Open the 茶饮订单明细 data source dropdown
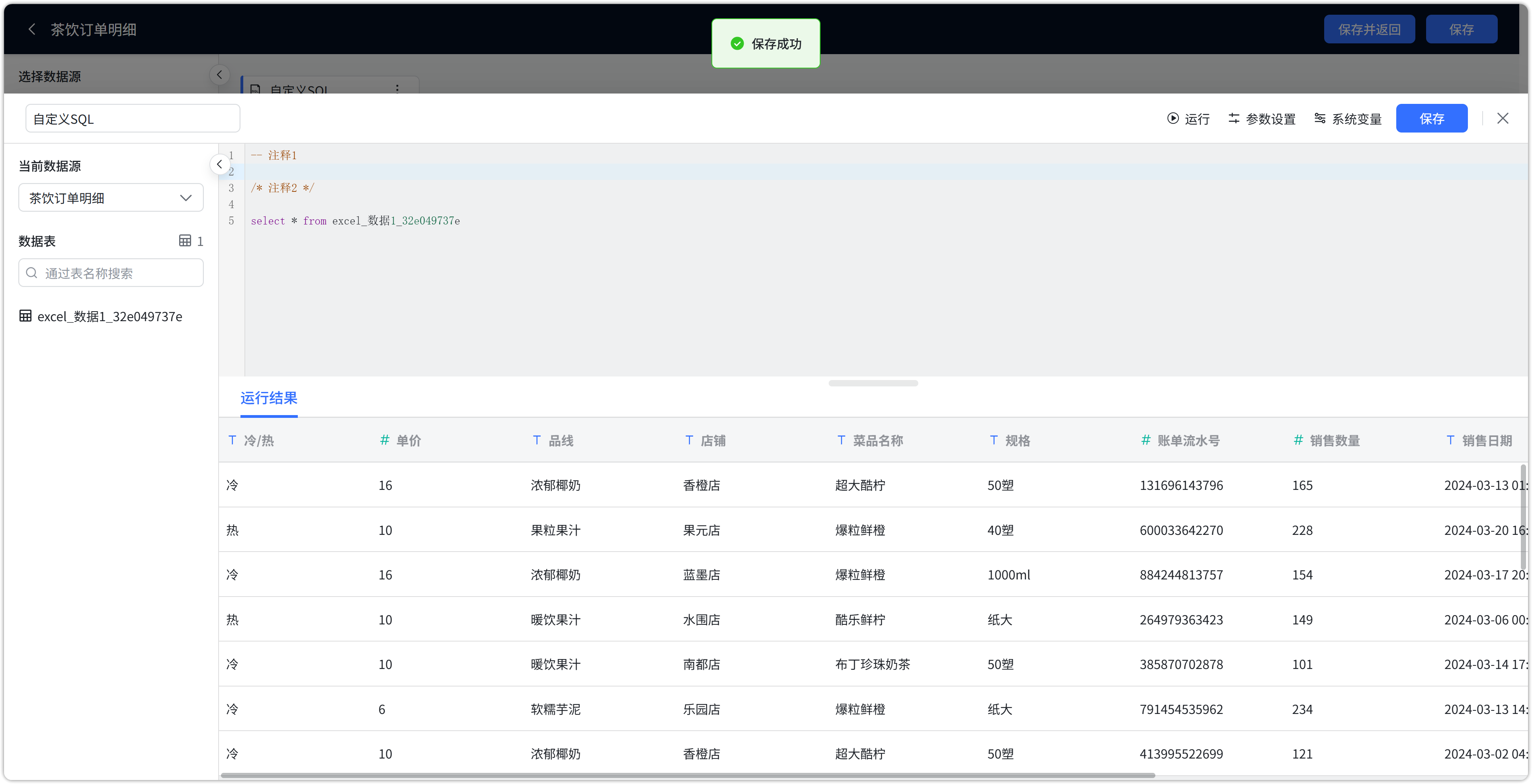 point(111,197)
